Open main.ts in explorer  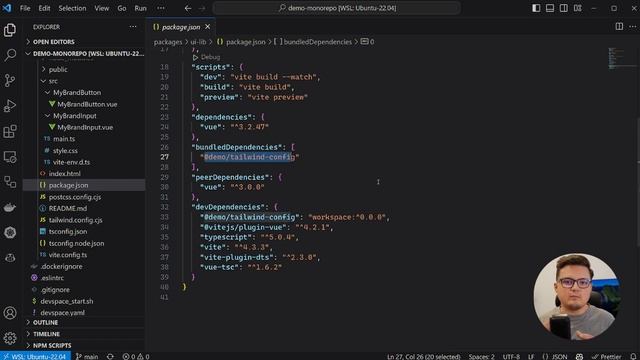pyautogui.click(x=64, y=139)
